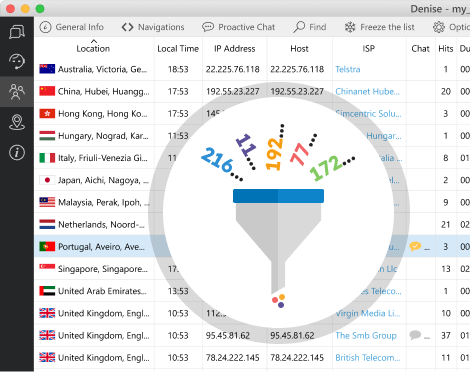Click host 192.55.23.227 in Host column
Image resolution: width=470 pixels, height=372 pixels.
click(297, 91)
